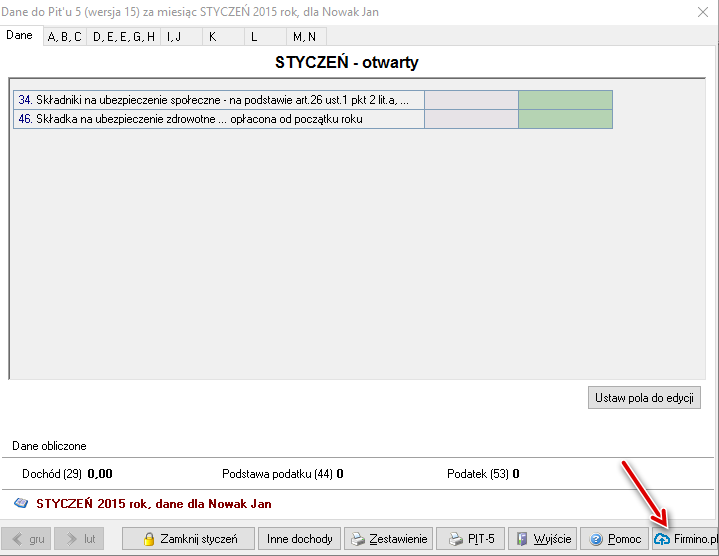Select the I, J tab

coord(174,36)
